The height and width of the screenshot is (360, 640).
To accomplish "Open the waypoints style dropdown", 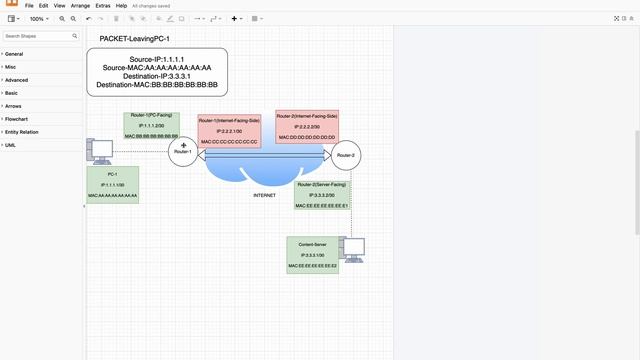I will [216, 19].
